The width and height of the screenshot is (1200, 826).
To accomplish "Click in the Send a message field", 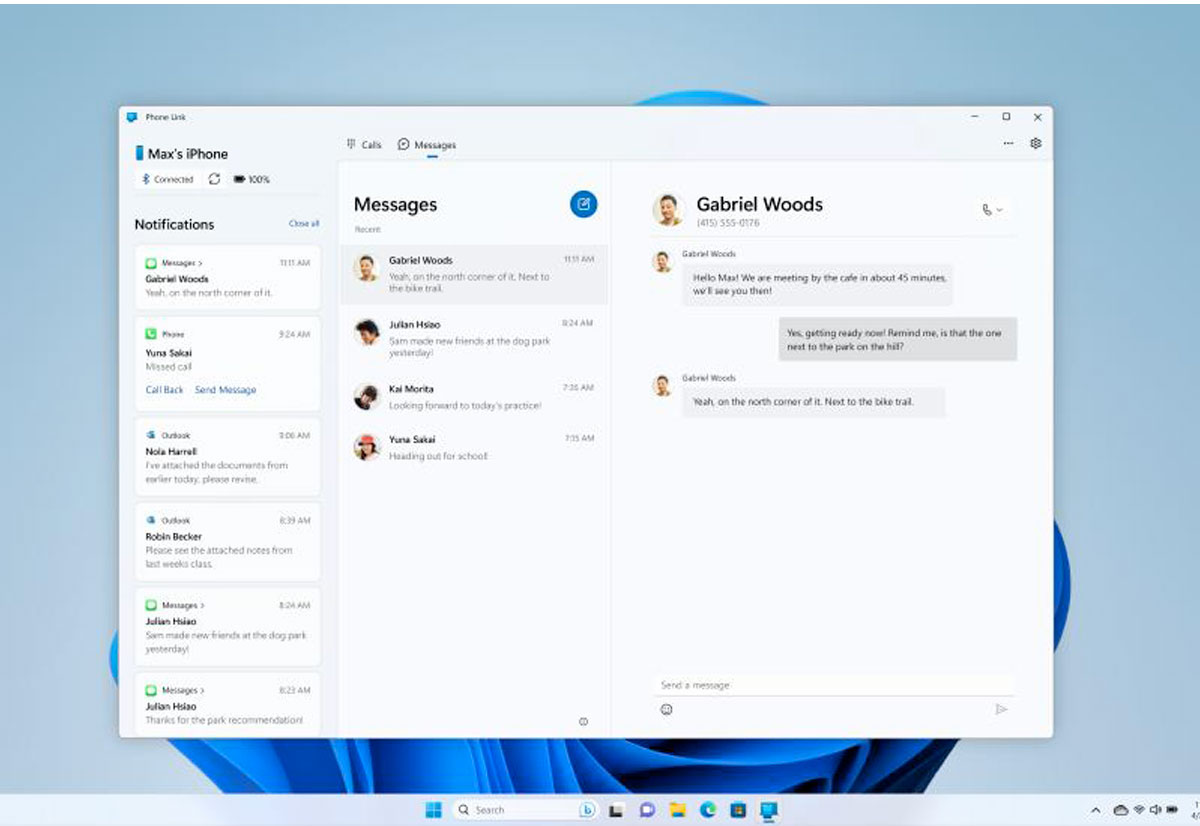I will click(x=834, y=685).
